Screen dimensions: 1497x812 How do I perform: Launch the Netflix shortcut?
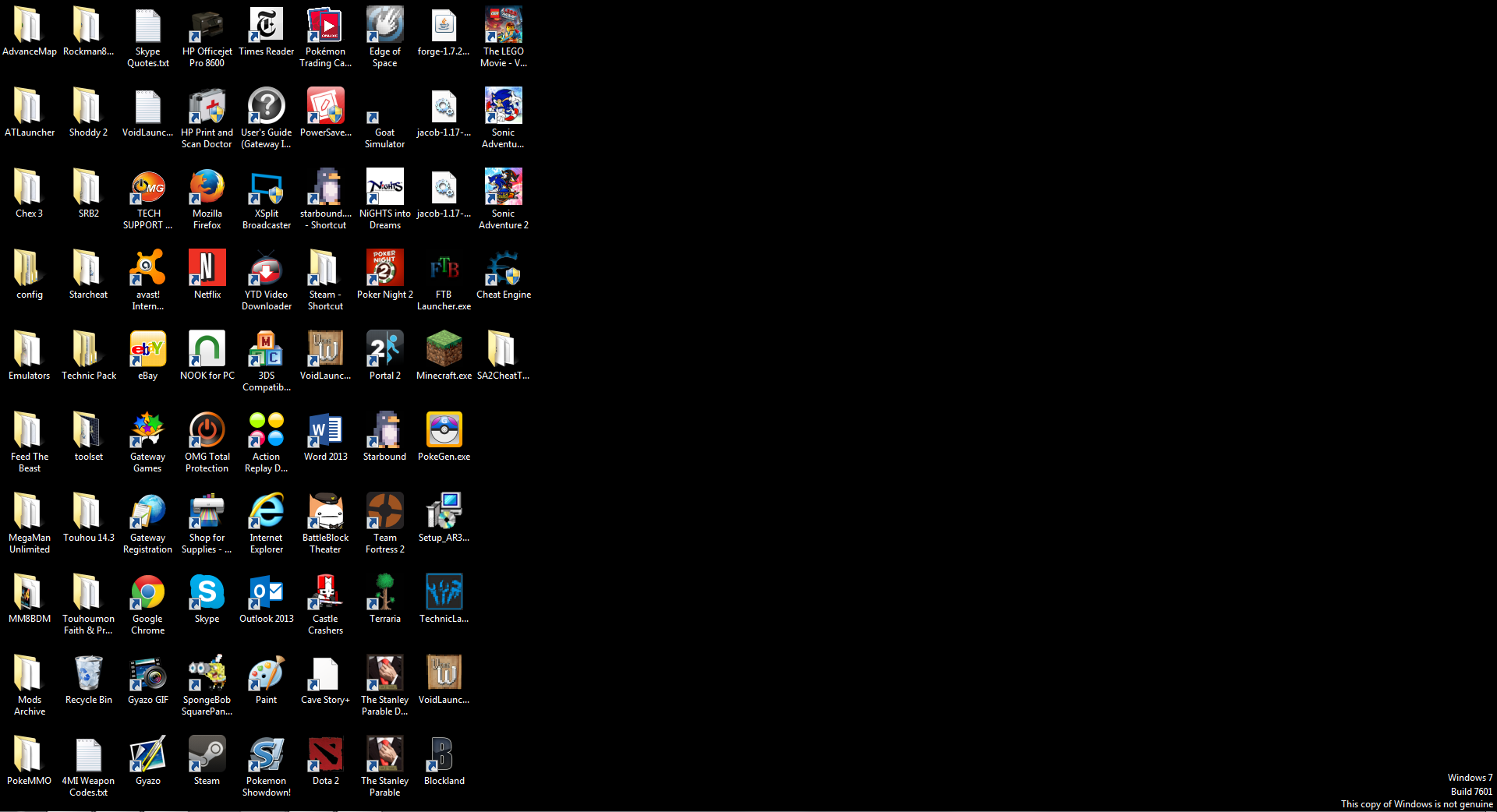click(207, 269)
